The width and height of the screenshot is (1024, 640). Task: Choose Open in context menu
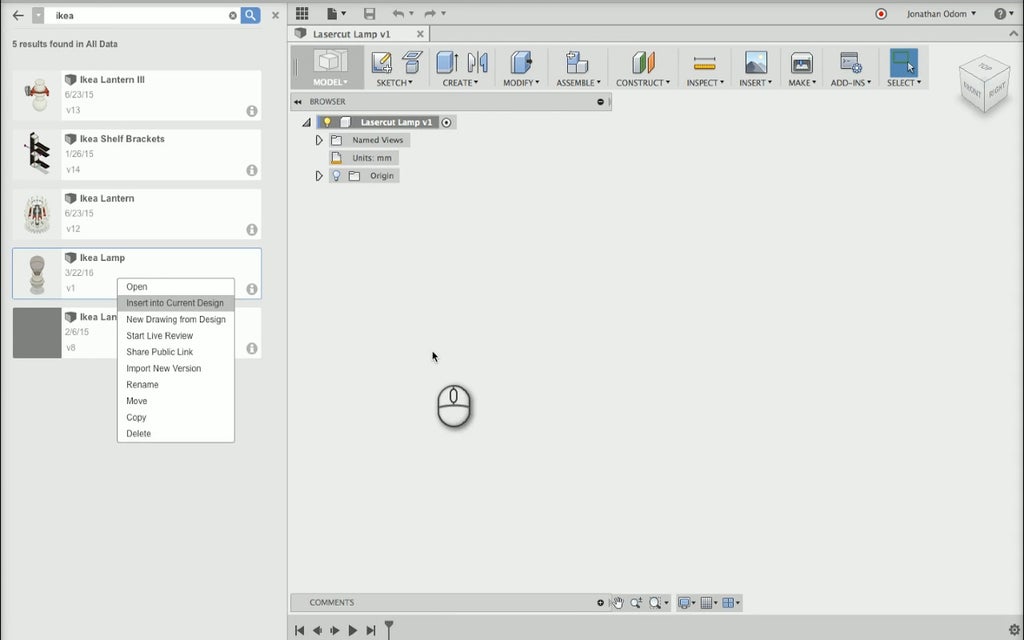176,287
